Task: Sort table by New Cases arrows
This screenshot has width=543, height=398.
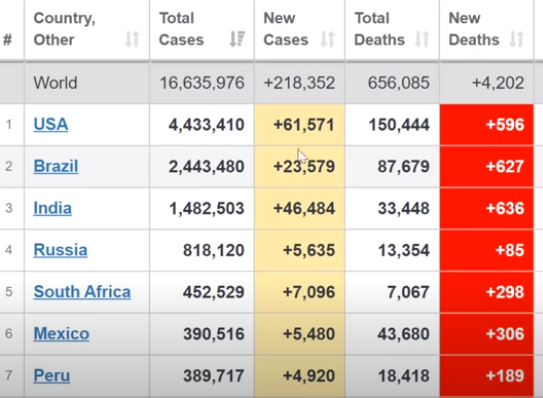Action: (x=327, y=39)
